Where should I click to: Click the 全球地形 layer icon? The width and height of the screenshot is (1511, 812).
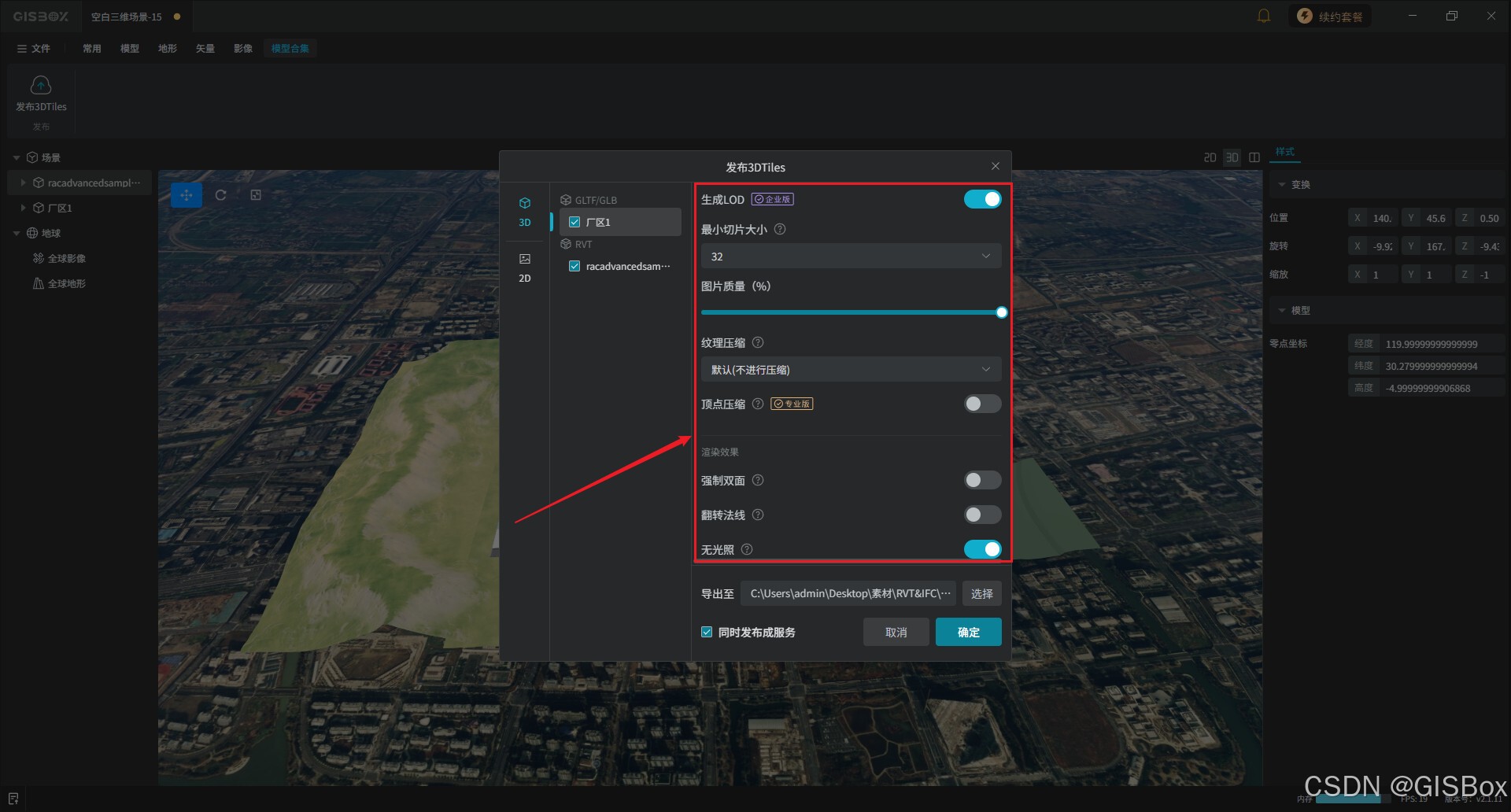(x=38, y=283)
